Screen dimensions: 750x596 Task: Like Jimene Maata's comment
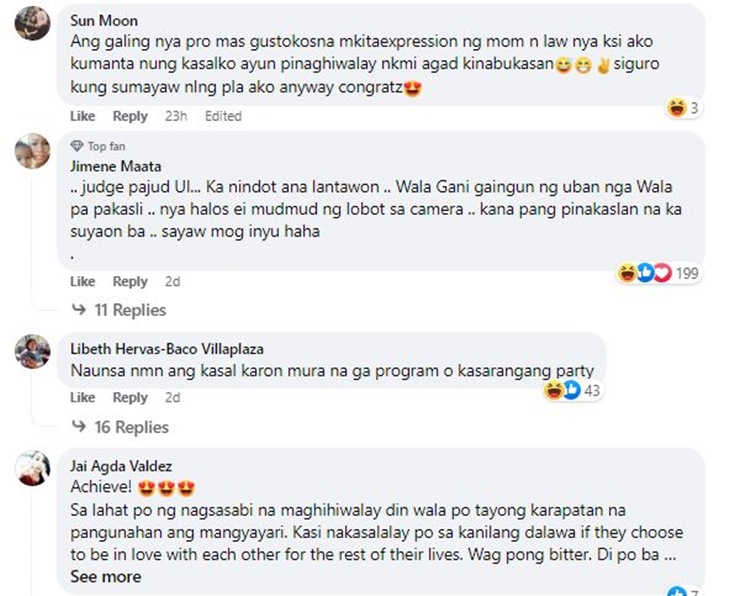tap(83, 281)
